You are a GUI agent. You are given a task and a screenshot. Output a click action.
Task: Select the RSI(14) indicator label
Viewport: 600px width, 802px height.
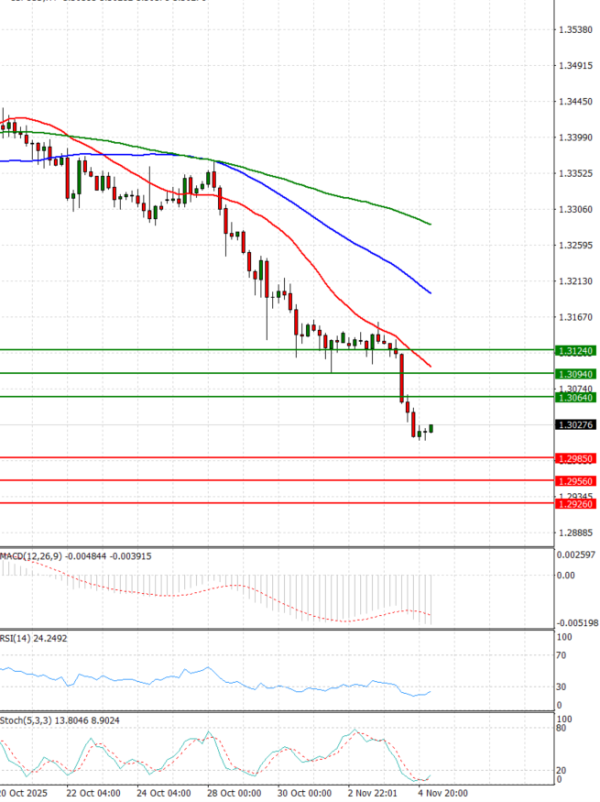pos(18,638)
